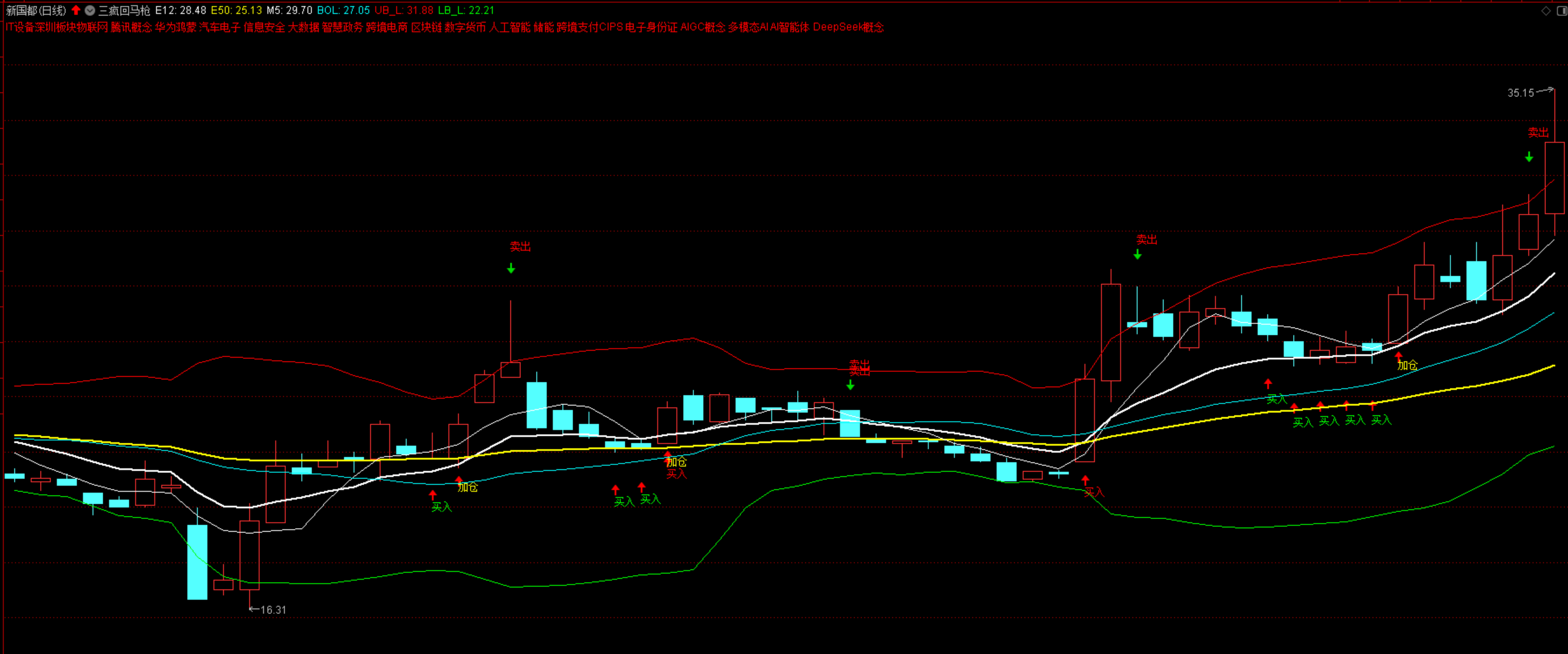
Task: Select the E12: 28.48 legend value
Action: 180,10
